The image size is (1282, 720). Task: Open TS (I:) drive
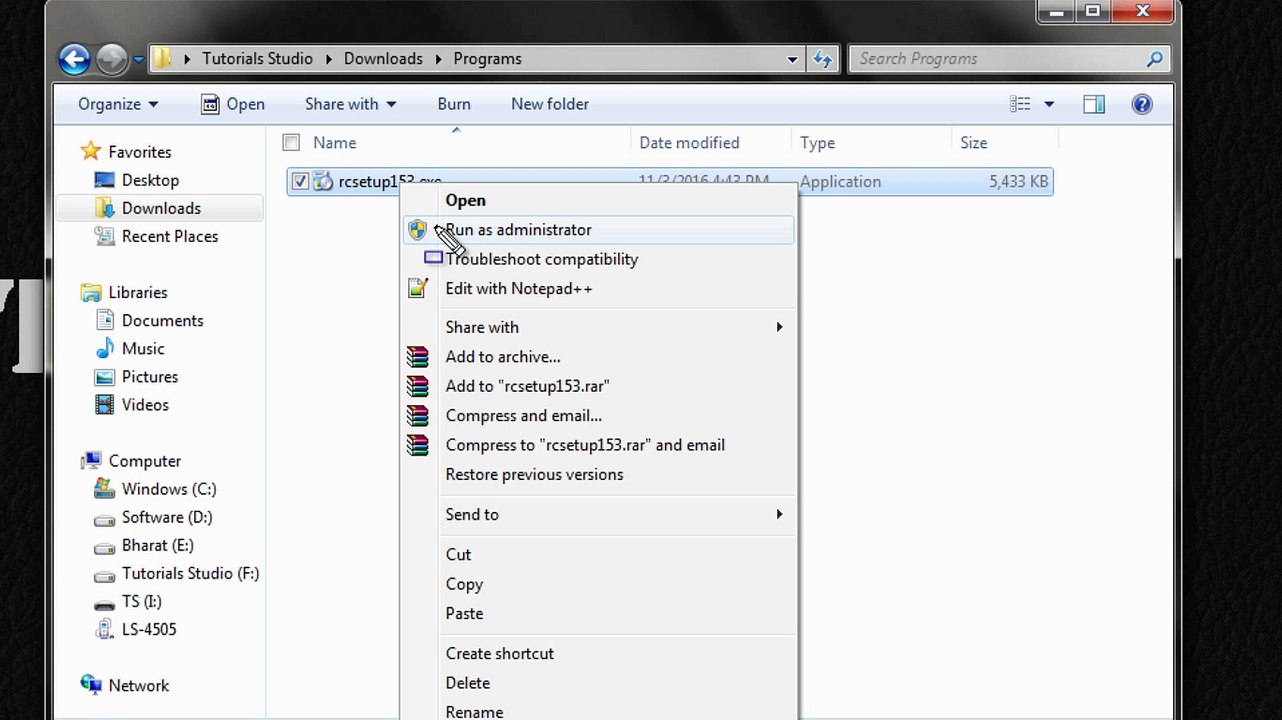[x=141, y=601]
